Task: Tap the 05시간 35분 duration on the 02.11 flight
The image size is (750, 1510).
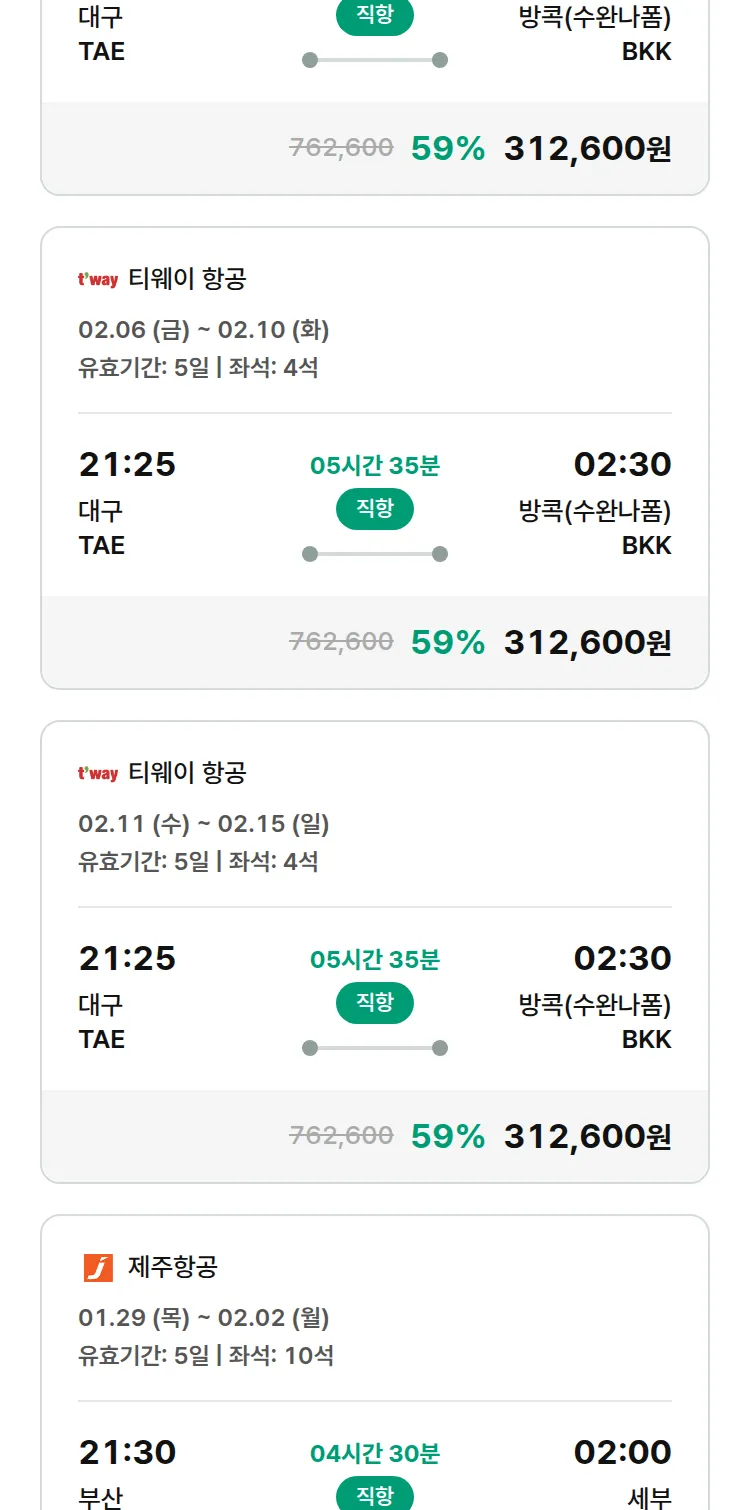Action: click(375, 960)
